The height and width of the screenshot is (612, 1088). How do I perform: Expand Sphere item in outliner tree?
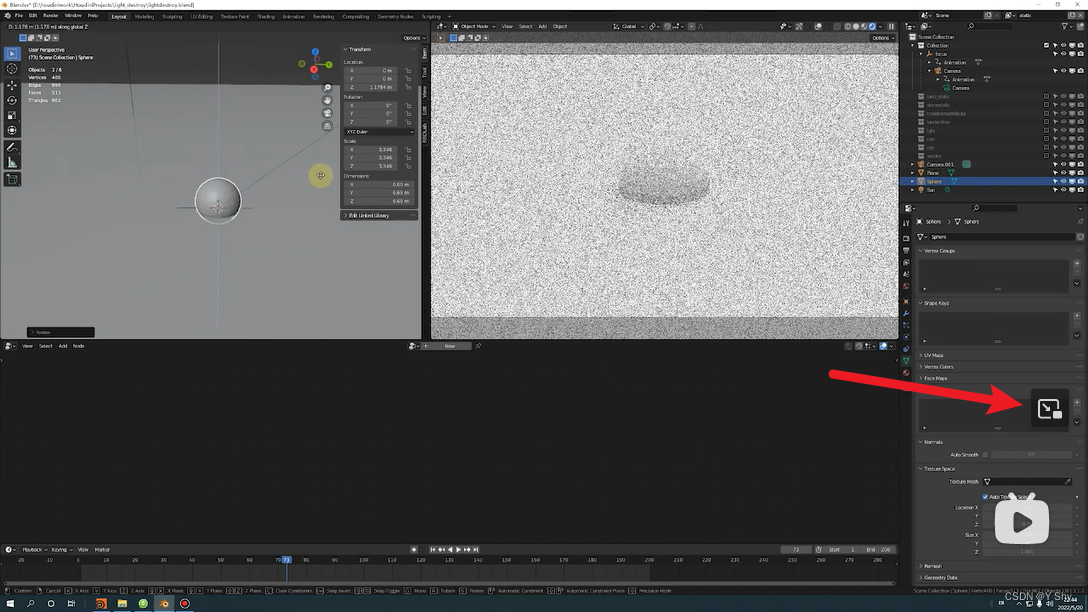click(912, 181)
